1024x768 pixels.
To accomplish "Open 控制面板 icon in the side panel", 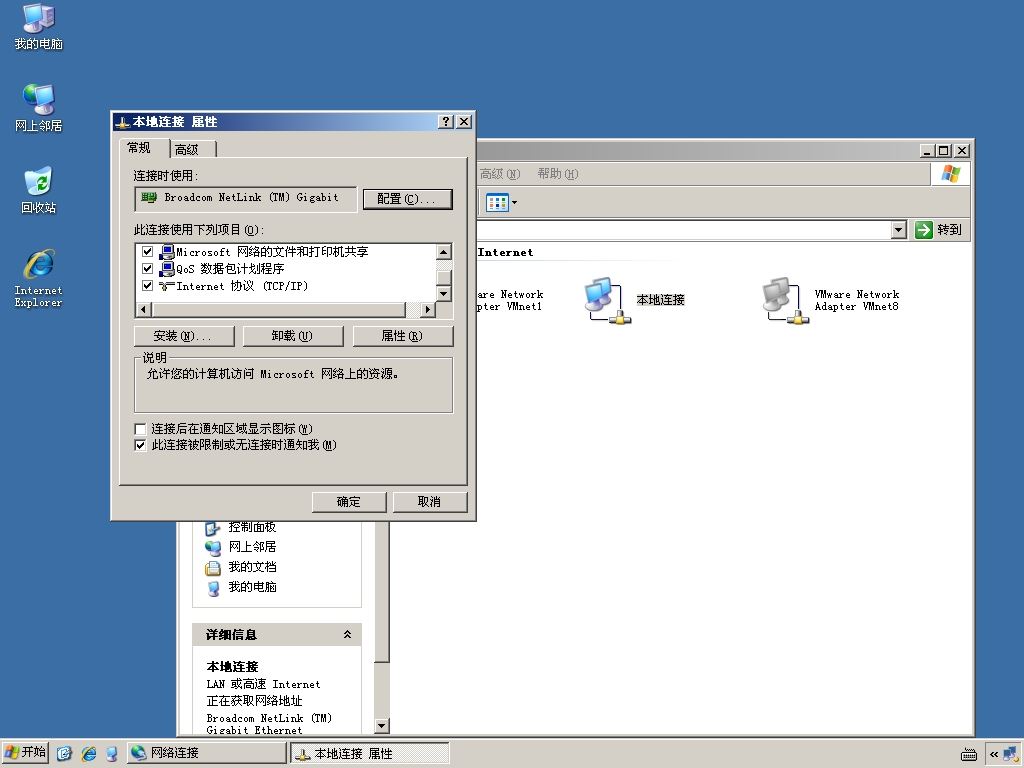I will (x=212, y=528).
